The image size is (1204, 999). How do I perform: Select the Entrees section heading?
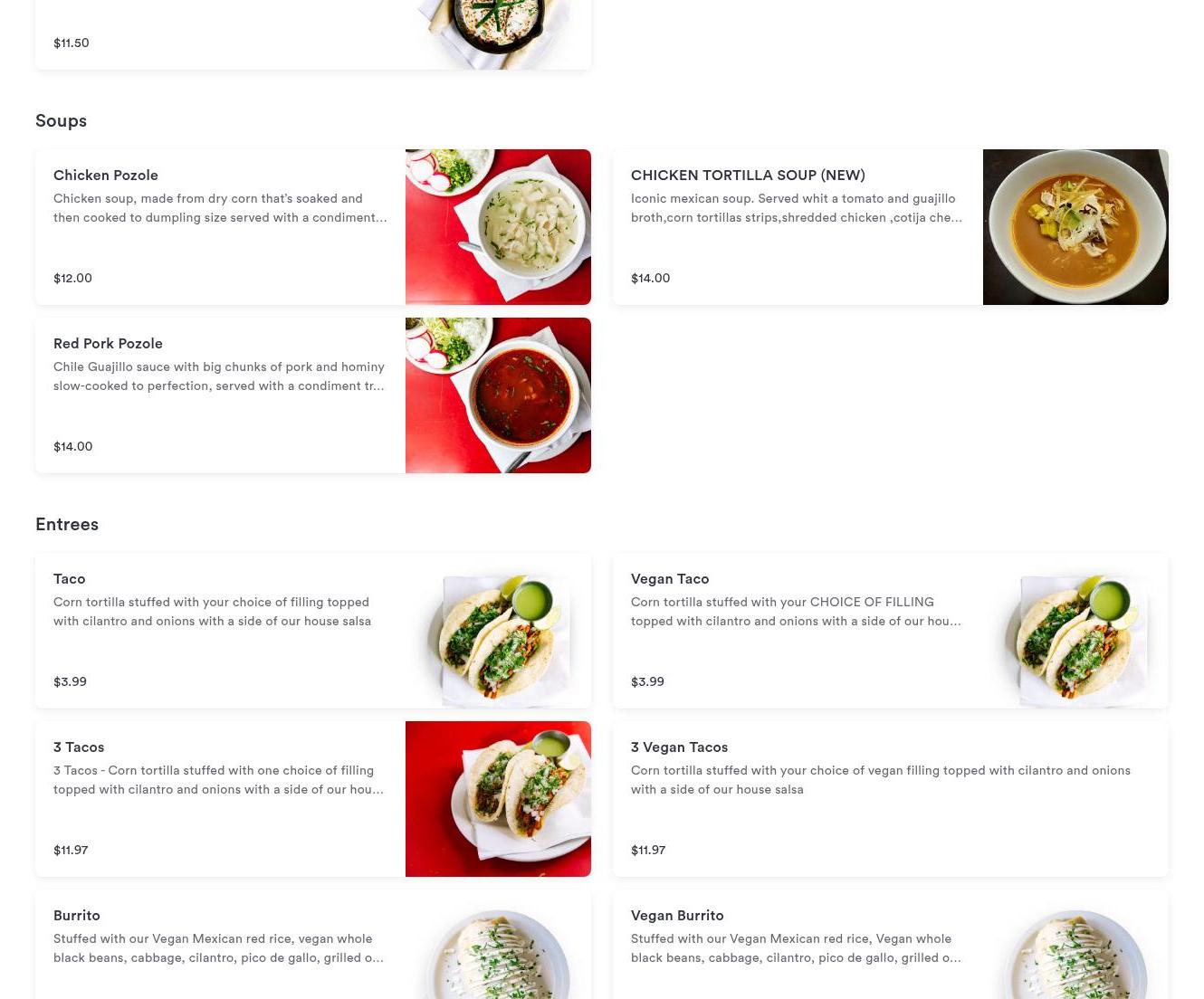(67, 524)
